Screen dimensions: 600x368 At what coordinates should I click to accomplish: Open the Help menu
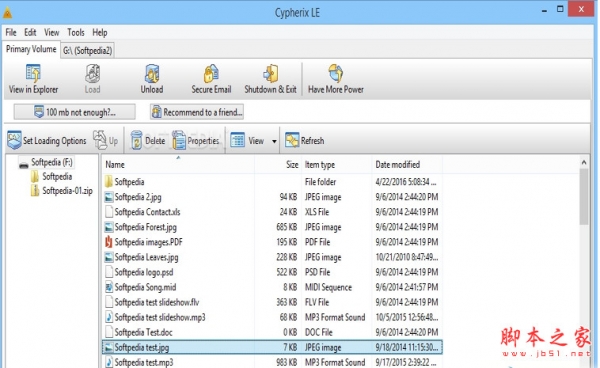coord(100,33)
